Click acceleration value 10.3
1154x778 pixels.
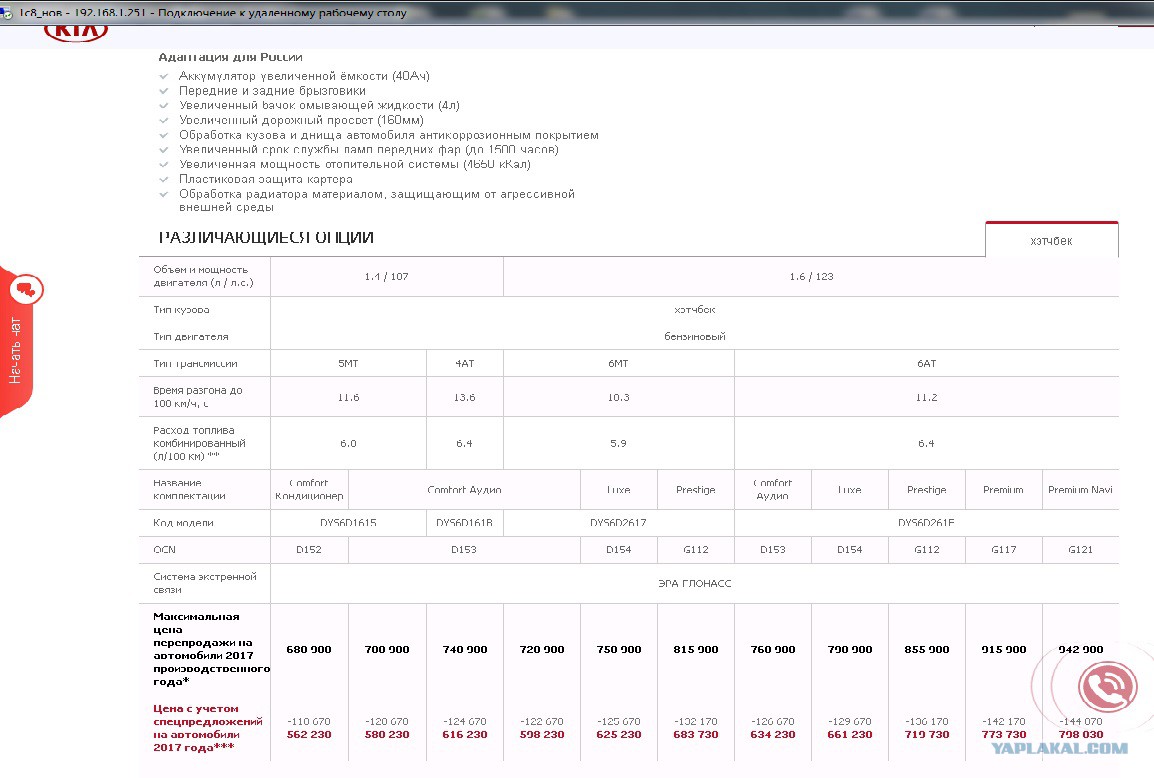coord(618,397)
